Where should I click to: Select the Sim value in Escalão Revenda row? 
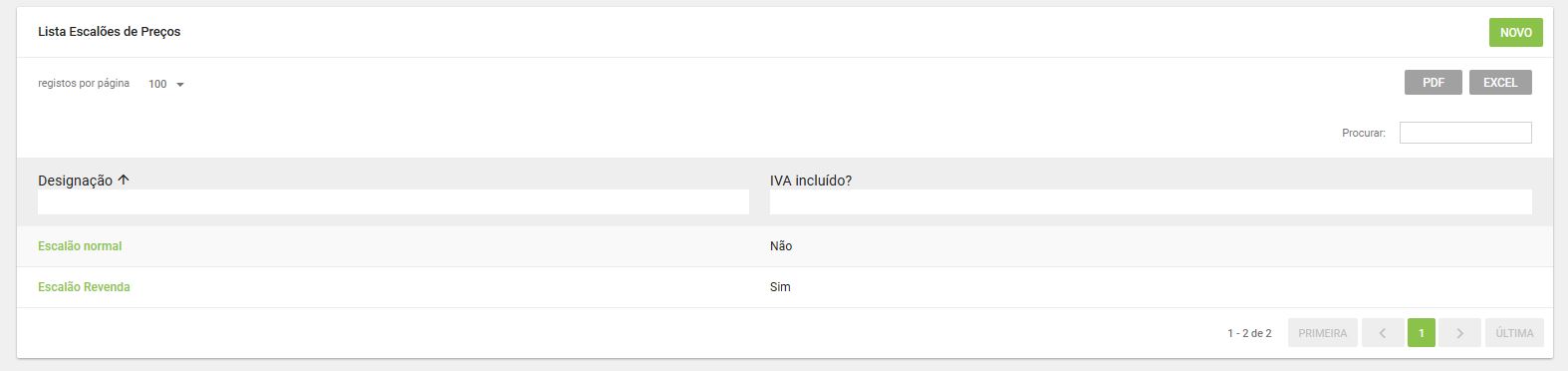[x=780, y=287]
